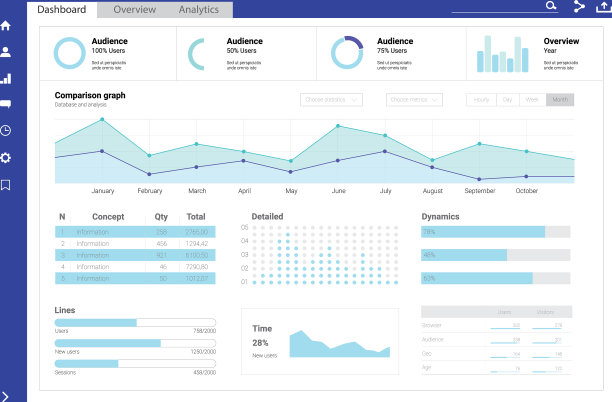This screenshot has height=402, width=612.
Task: Click the Home icon in the sidebar
Action: [6, 26]
